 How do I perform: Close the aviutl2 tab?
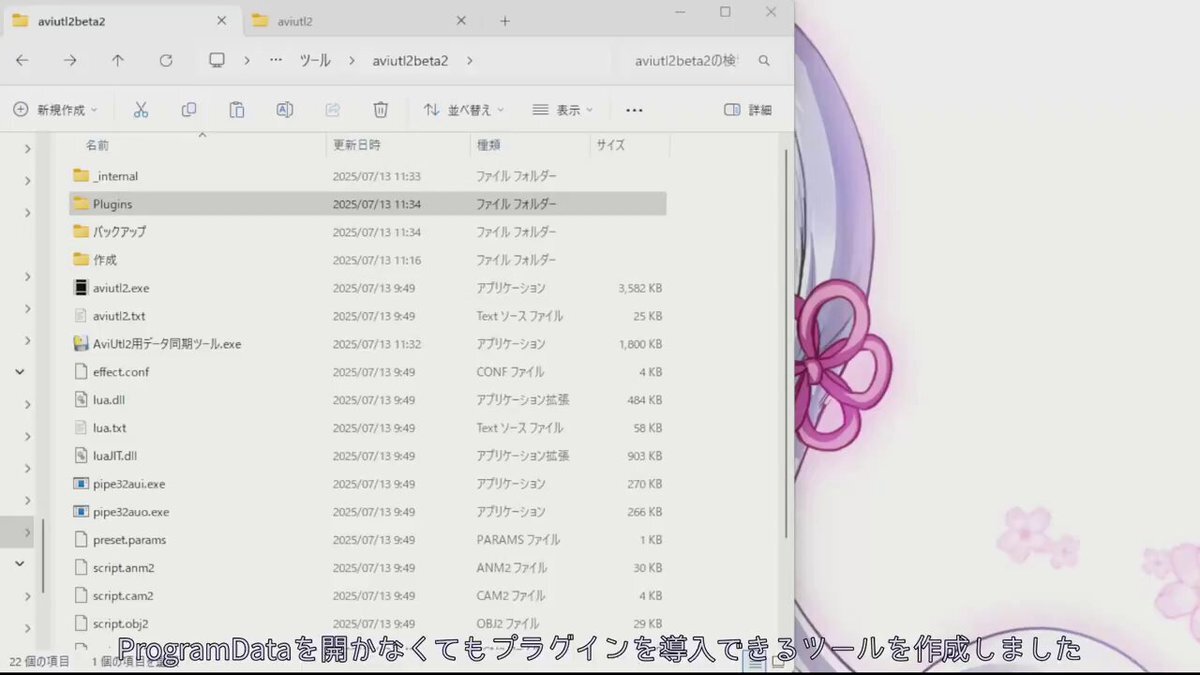(461, 20)
